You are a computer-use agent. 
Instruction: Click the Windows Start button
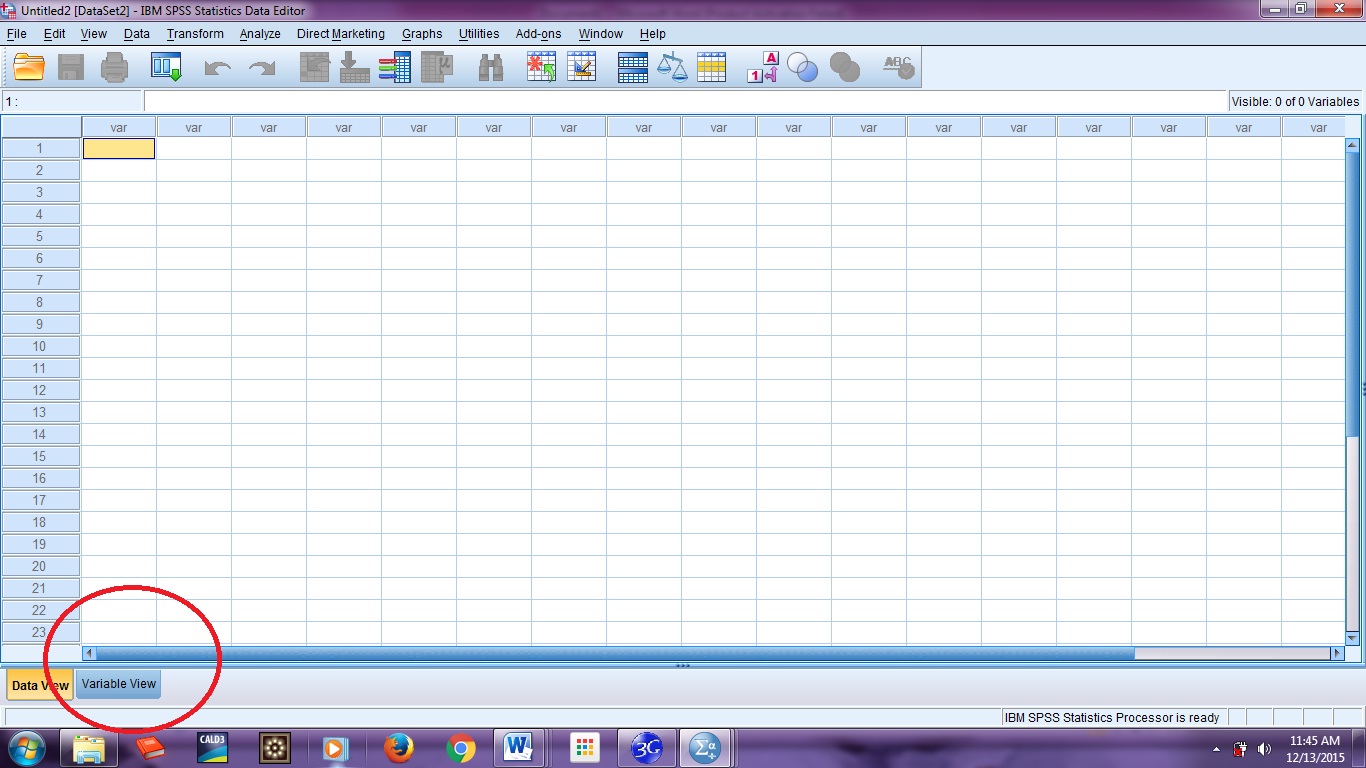(27, 748)
